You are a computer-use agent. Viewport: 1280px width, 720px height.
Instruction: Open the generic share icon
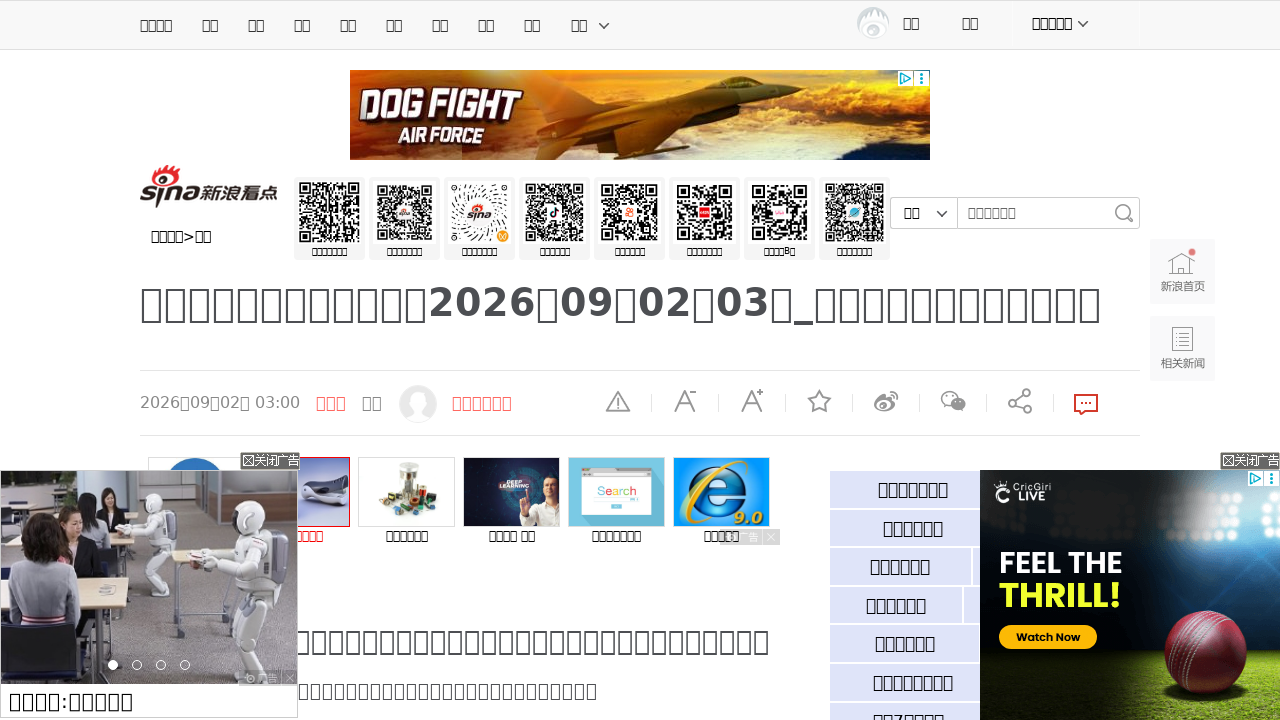coord(1020,402)
